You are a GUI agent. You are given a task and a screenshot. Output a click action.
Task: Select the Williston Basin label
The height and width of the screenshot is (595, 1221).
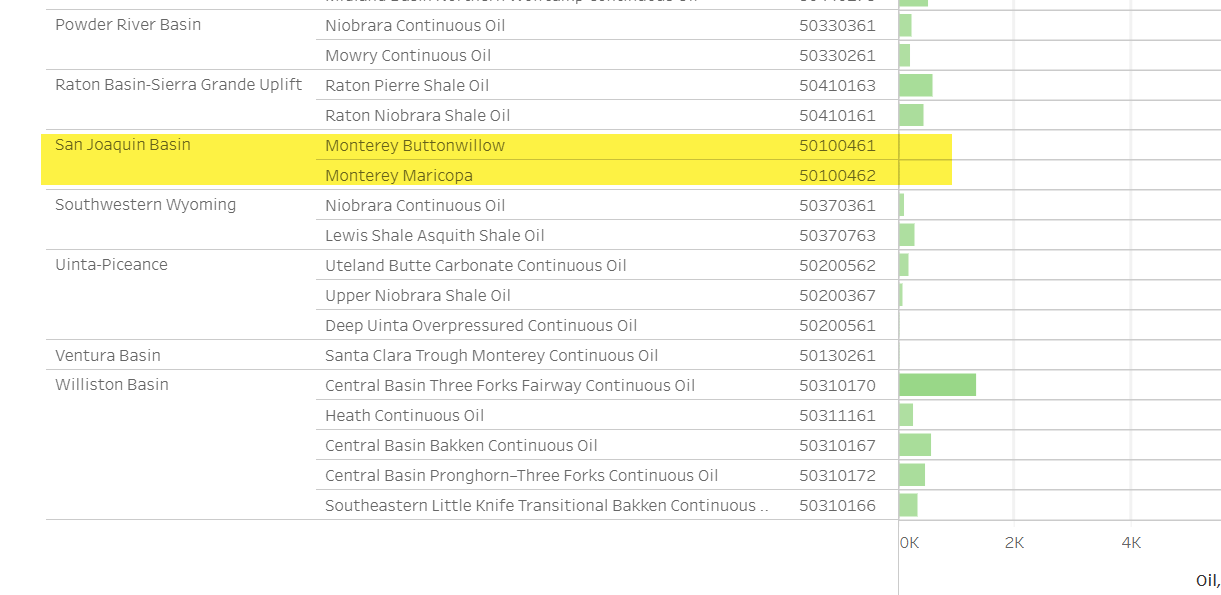point(111,385)
